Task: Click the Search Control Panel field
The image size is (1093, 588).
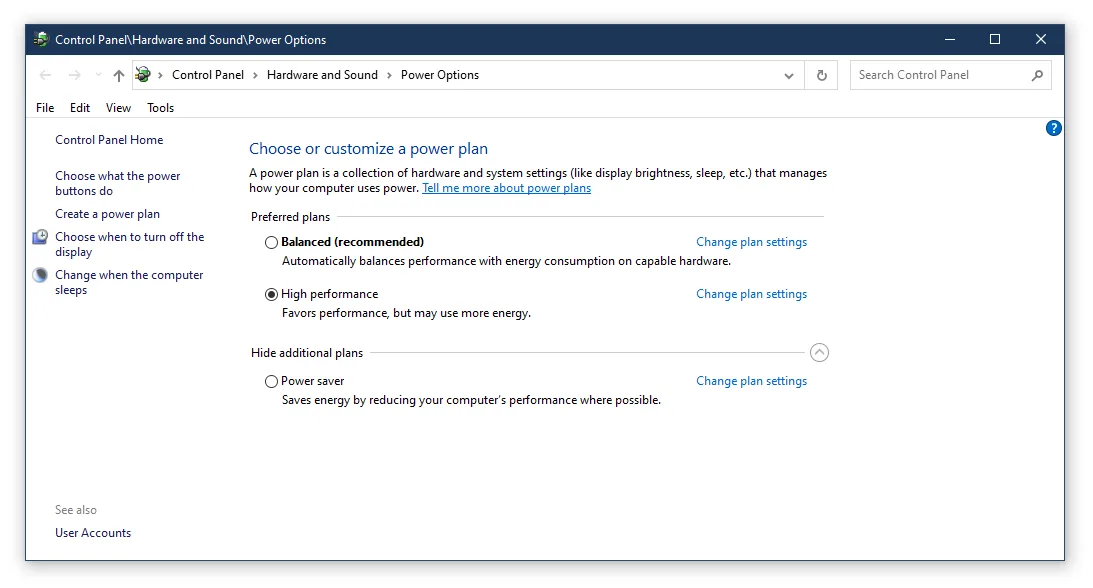Action: point(941,75)
